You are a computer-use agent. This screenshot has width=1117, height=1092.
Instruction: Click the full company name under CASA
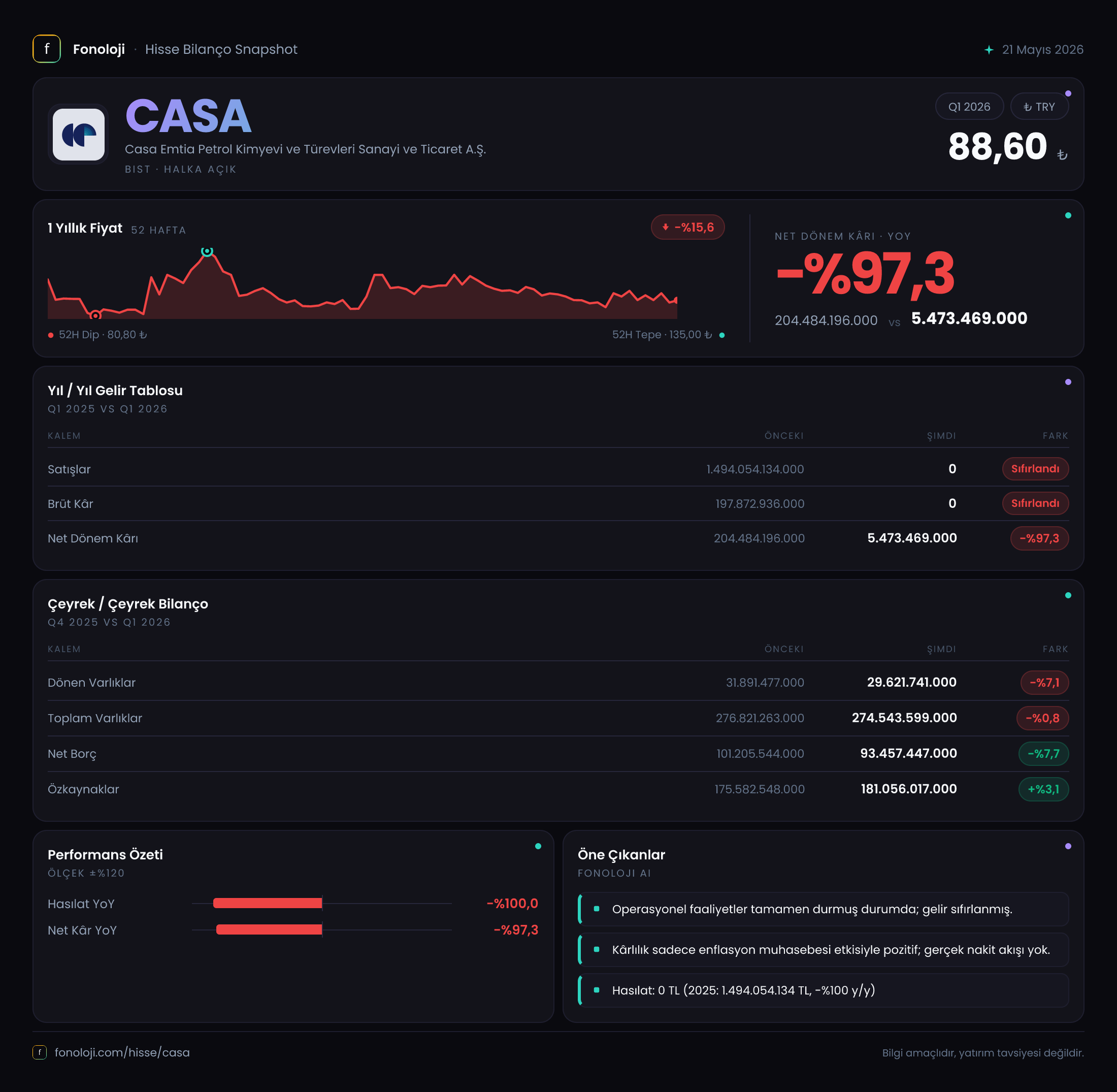pos(305,149)
